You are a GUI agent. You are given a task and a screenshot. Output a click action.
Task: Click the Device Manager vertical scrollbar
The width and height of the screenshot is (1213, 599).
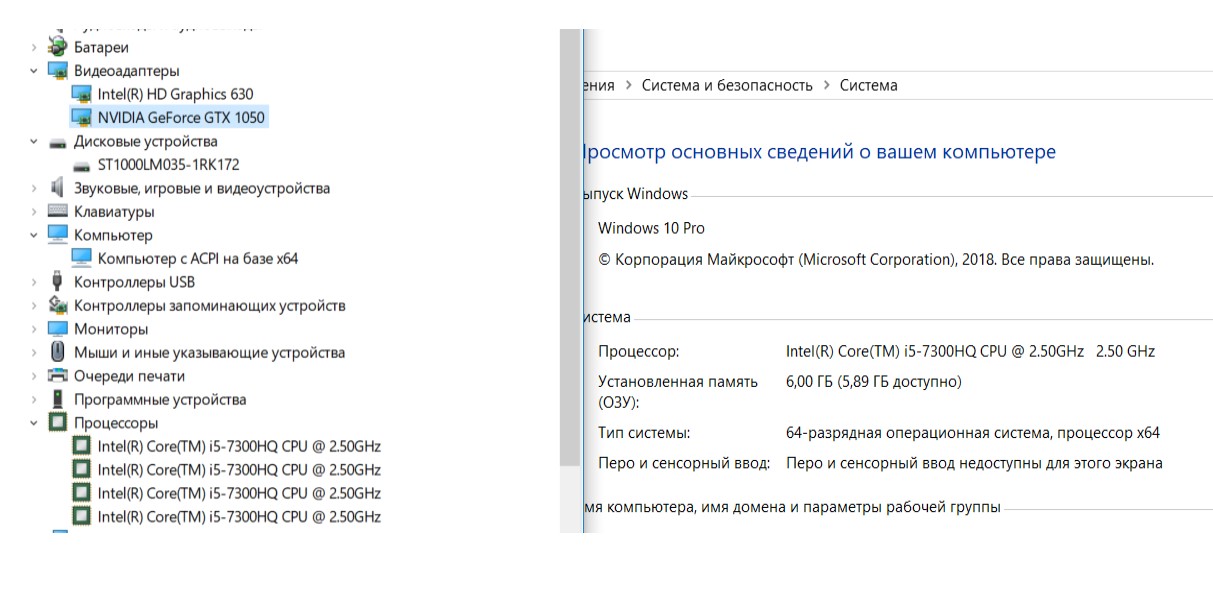point(569,250)
